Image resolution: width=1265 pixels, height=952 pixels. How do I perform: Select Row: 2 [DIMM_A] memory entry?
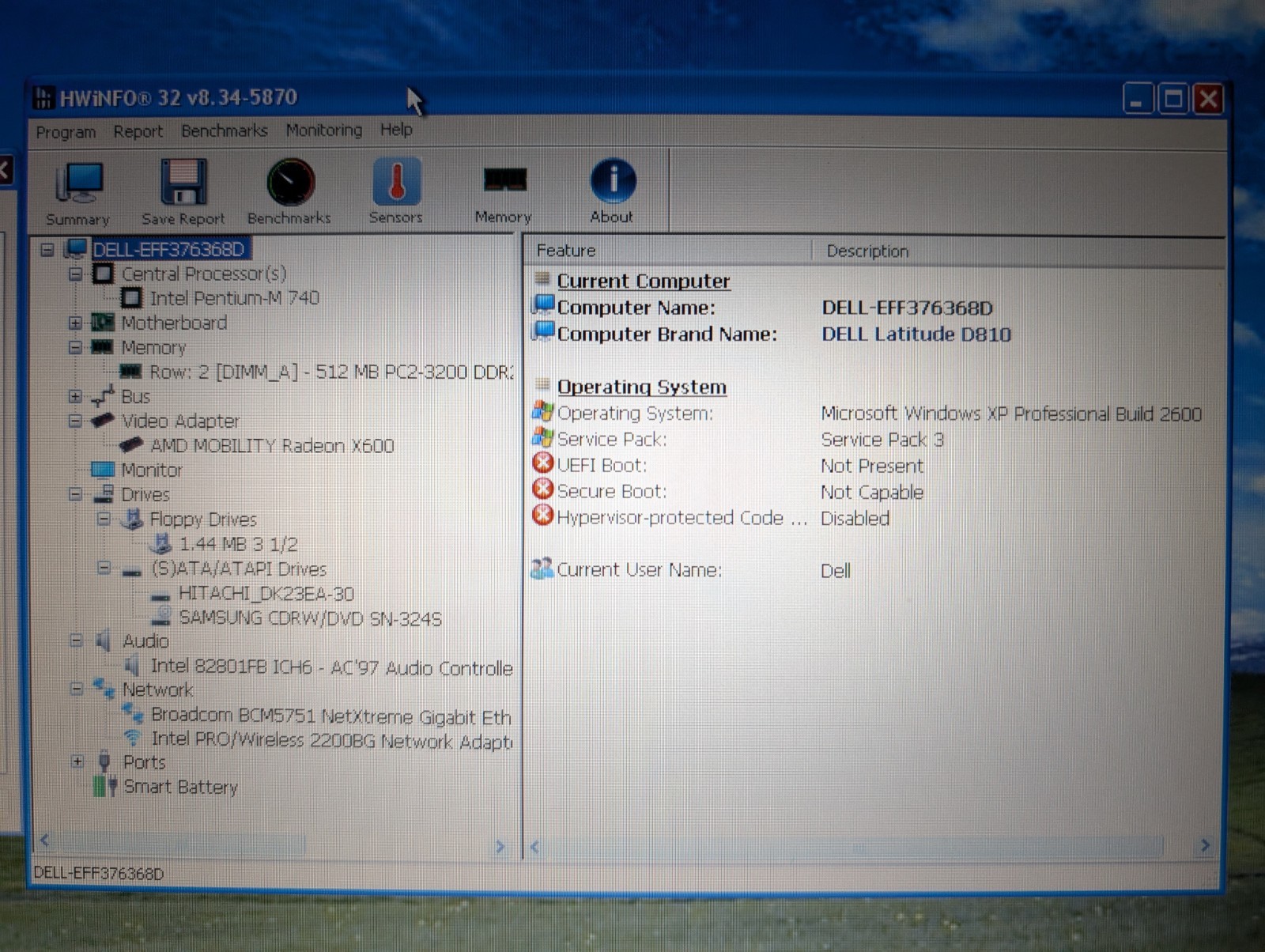pos(331,372)
